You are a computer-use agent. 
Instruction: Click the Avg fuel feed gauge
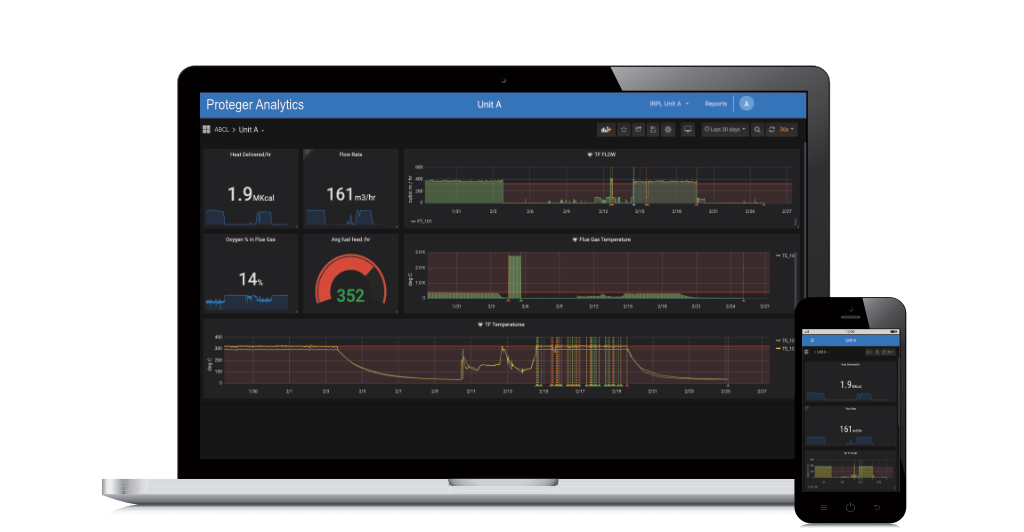349,282
